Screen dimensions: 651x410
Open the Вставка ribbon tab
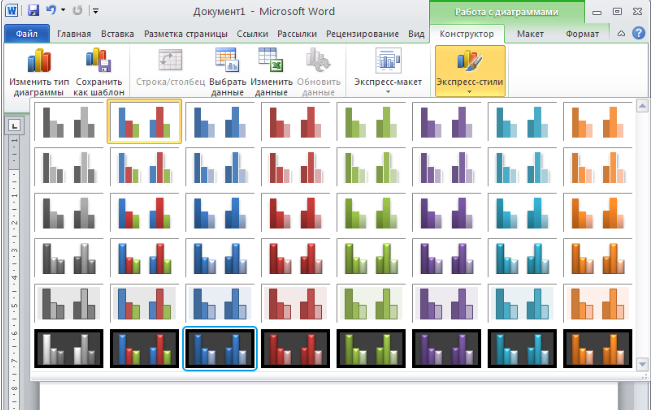(118, 33)
